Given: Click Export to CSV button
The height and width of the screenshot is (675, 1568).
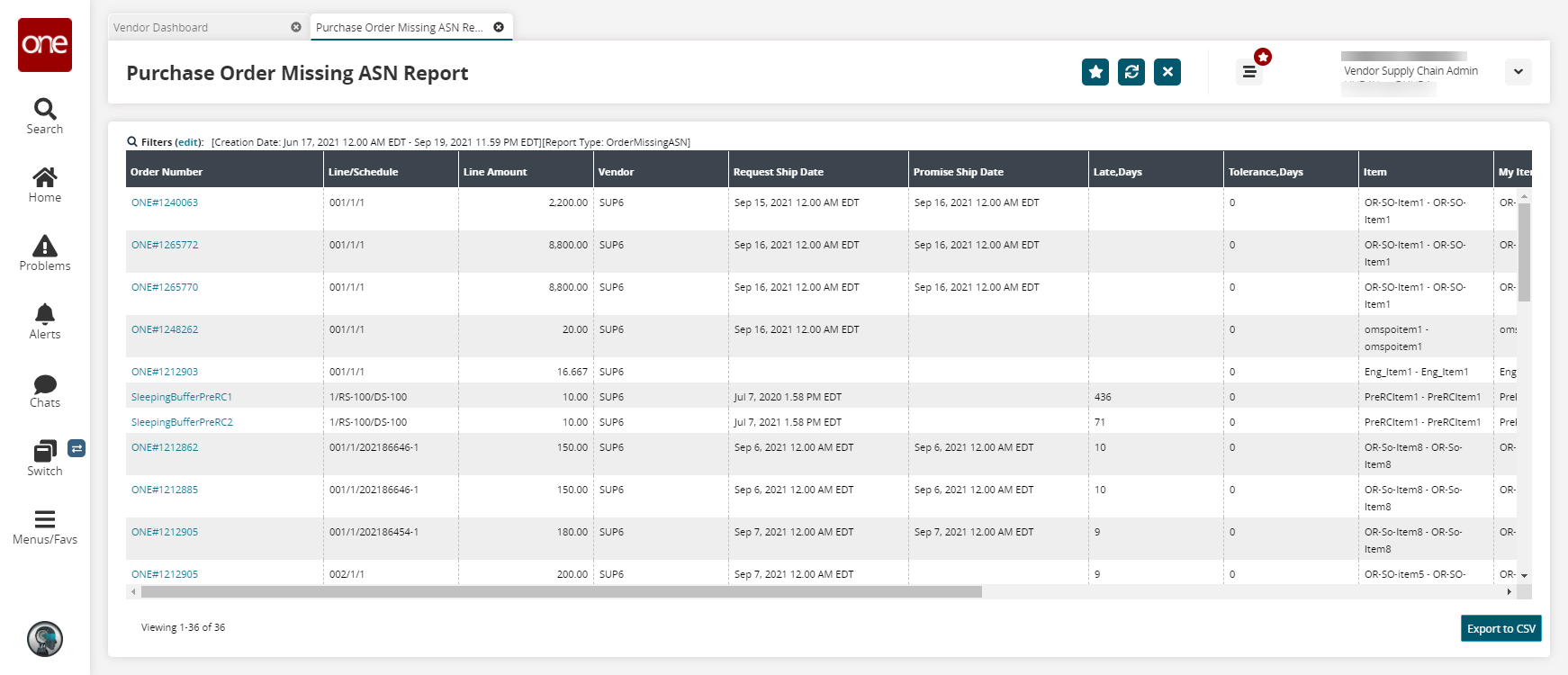Looking at the screenshot, I should click(1500, 628).
